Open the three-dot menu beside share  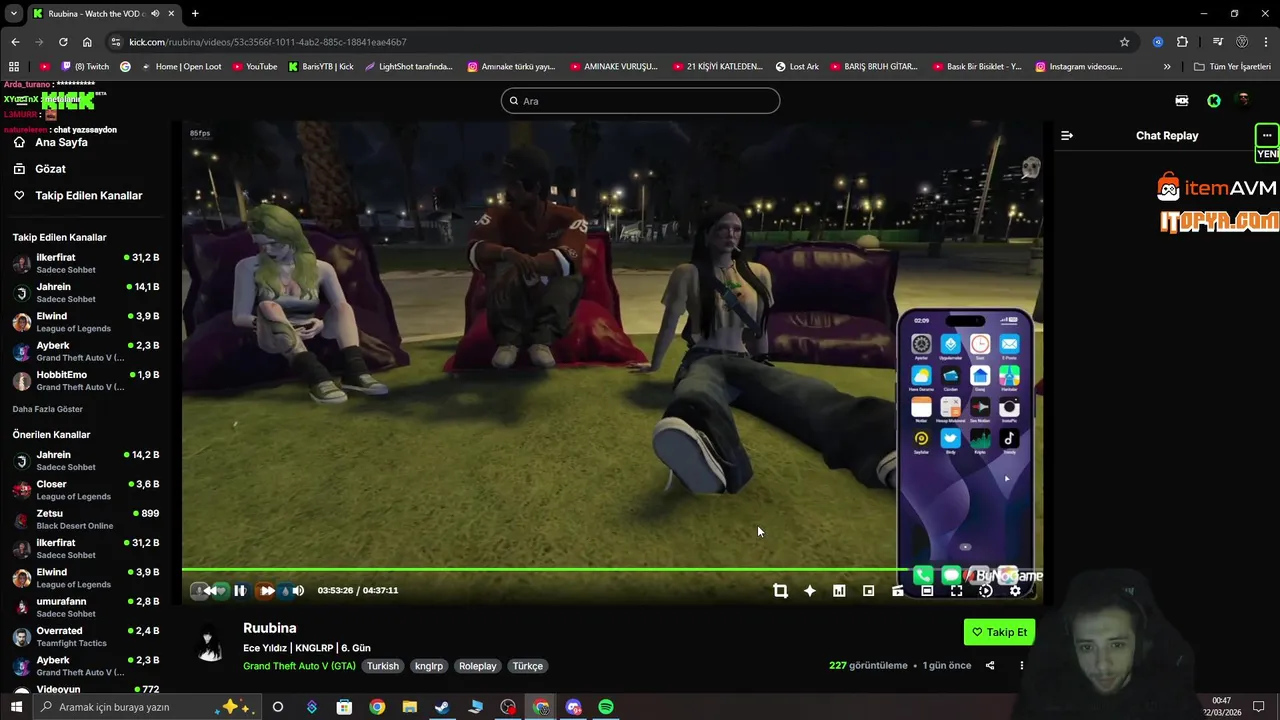point(1021,666)
